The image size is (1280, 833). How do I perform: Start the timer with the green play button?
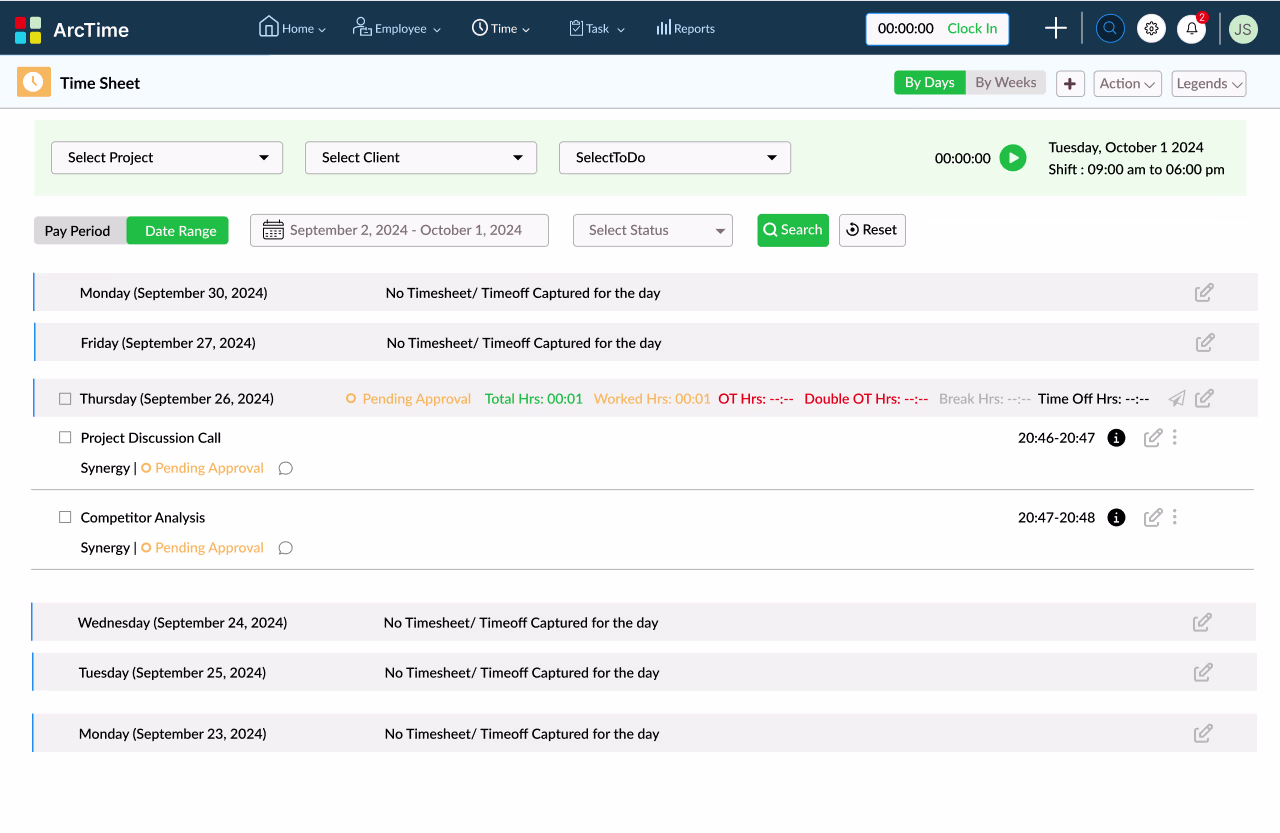1013,158
